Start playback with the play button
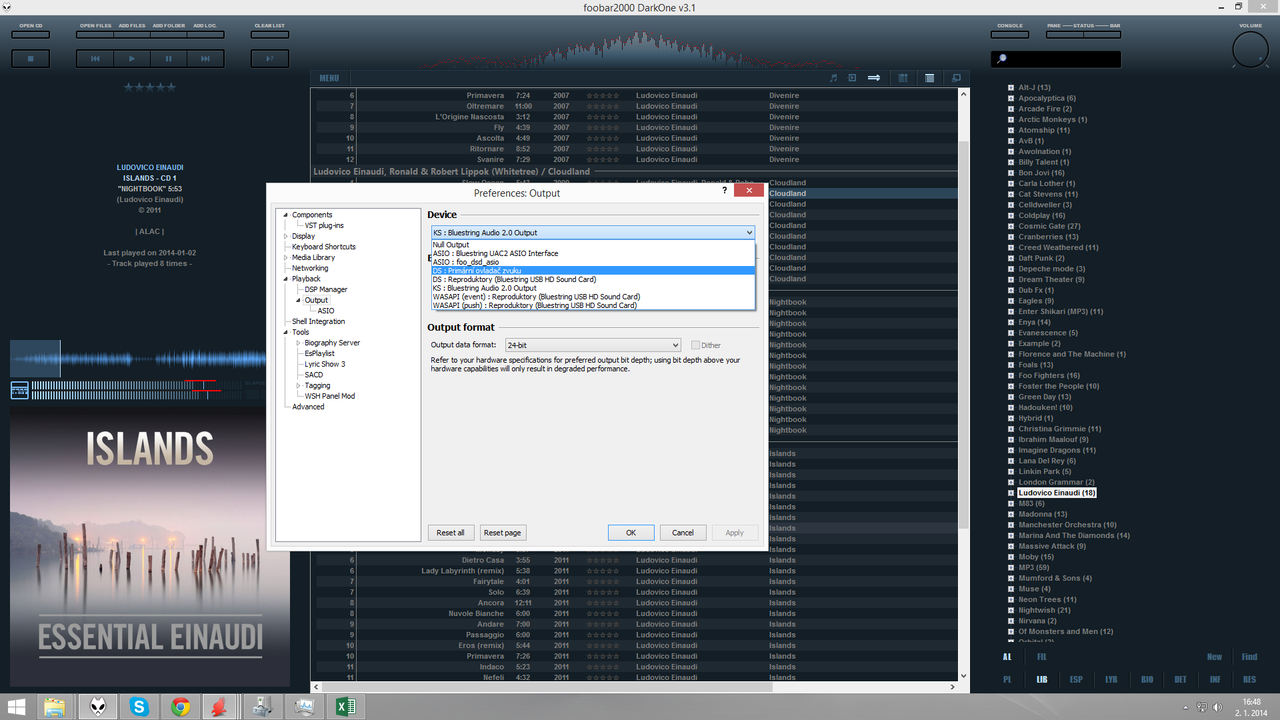This screenshot has width=1280, height=720. [131, 59]
